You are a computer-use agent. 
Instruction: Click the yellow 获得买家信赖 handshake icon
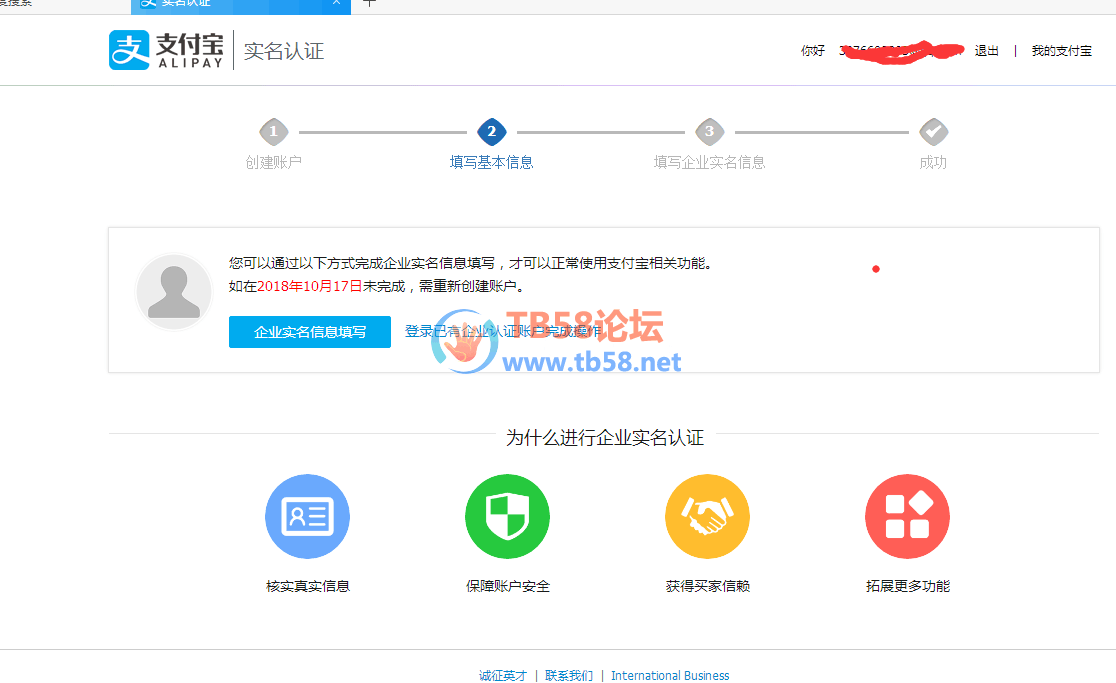click(707, 517)
